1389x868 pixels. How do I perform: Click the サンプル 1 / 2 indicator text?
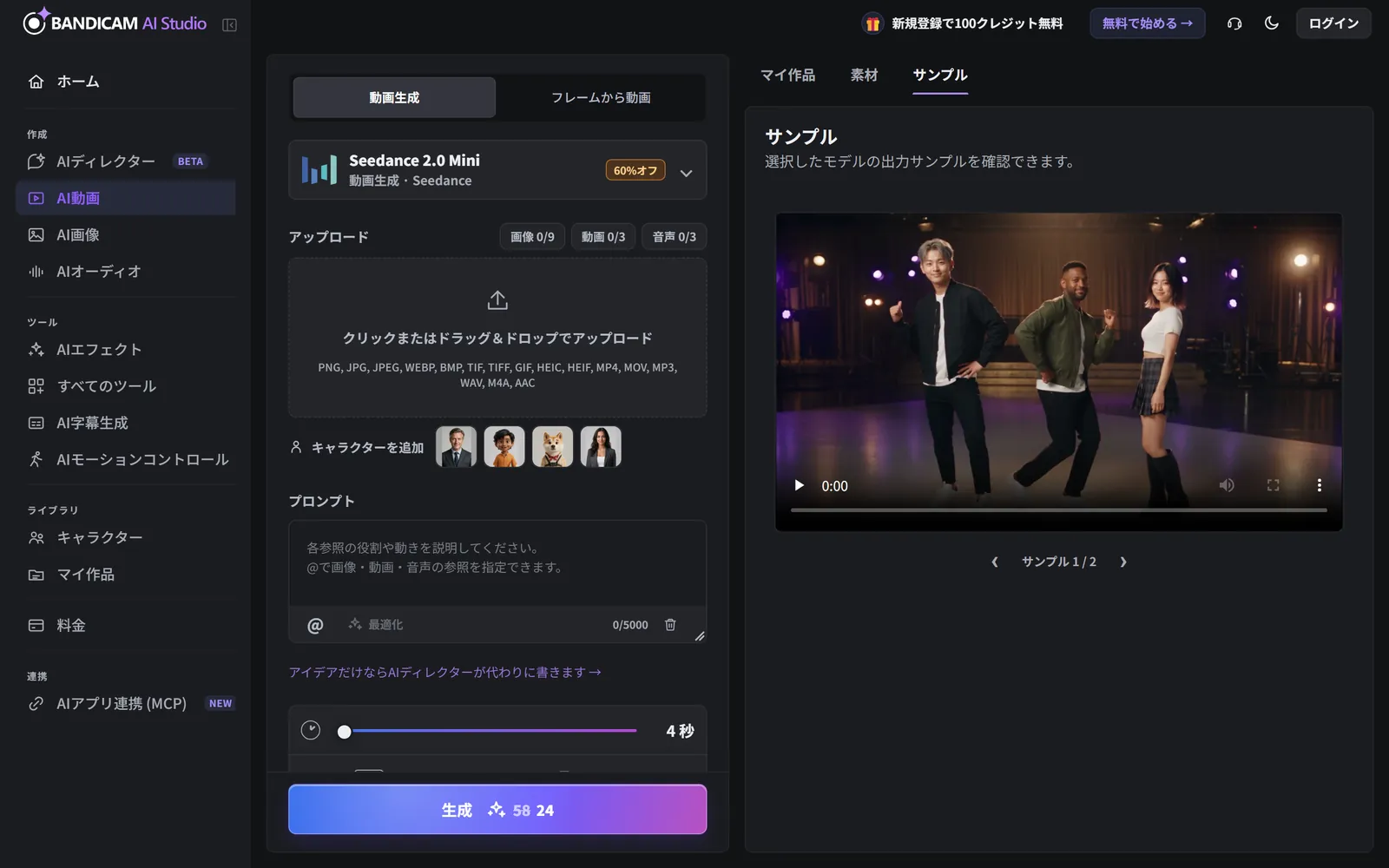(1059, 562)
